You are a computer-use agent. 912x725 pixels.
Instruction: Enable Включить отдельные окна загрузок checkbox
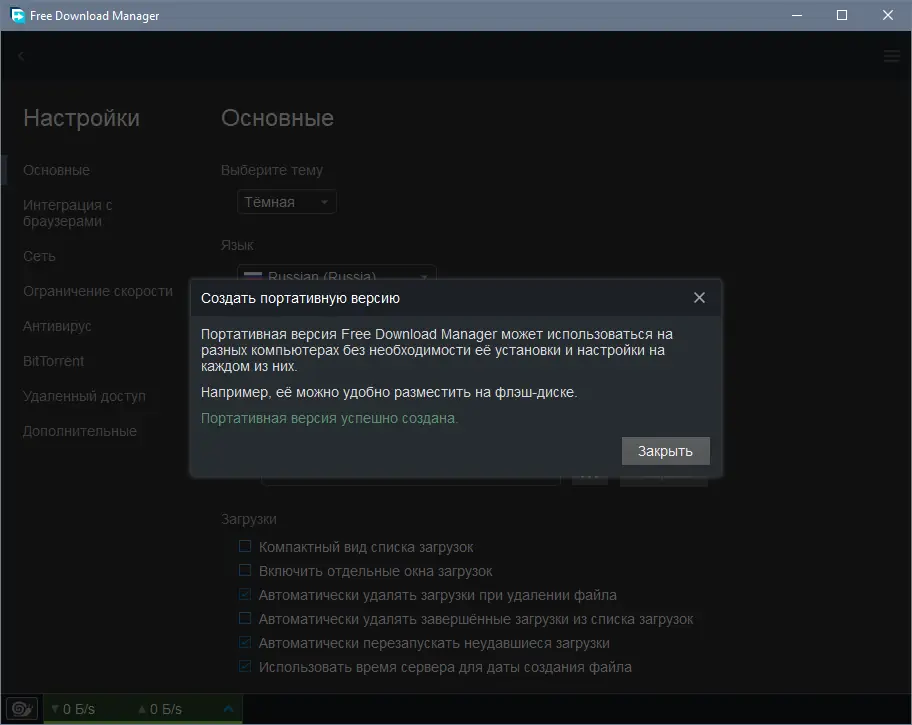245,570
